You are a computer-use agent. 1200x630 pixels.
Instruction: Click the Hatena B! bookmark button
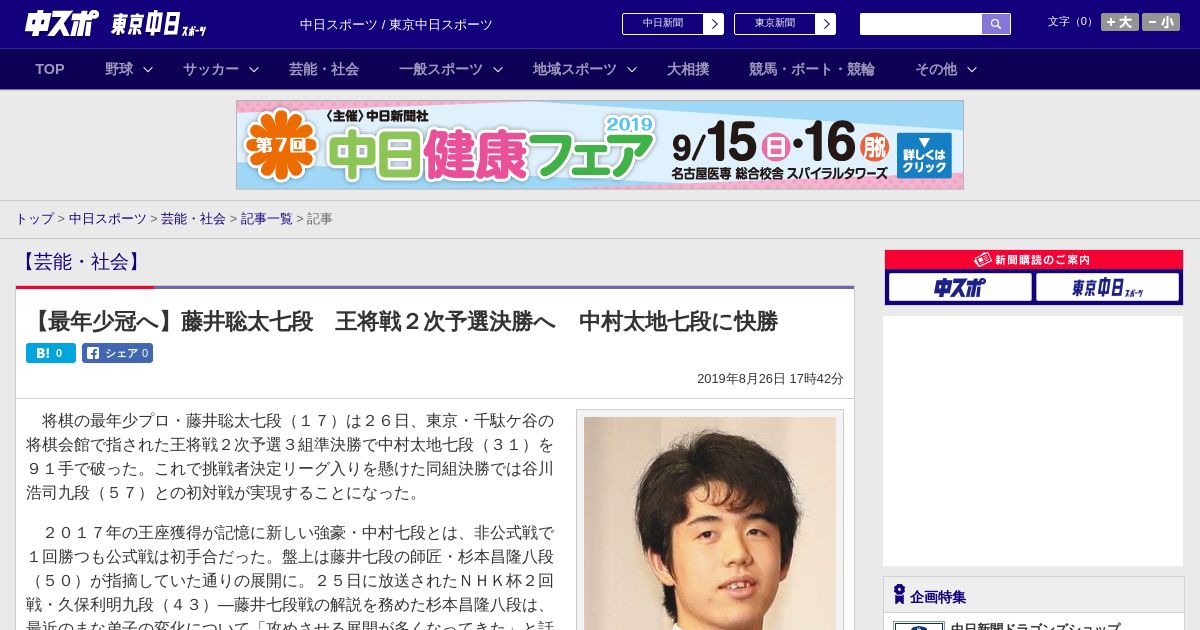click(51, 353)
